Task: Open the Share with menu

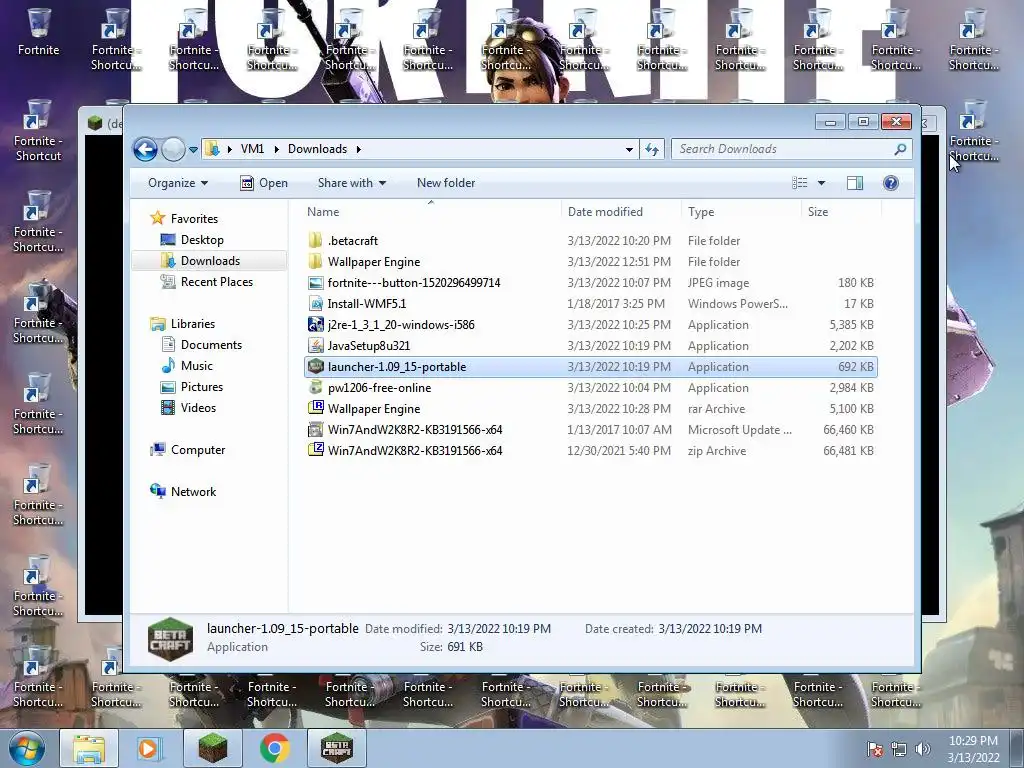Action: 351,183
